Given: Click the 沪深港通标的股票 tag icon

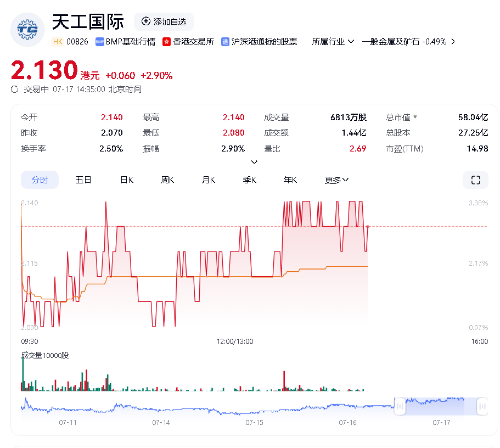Looking at the screenshot, I should pos(225,42).
